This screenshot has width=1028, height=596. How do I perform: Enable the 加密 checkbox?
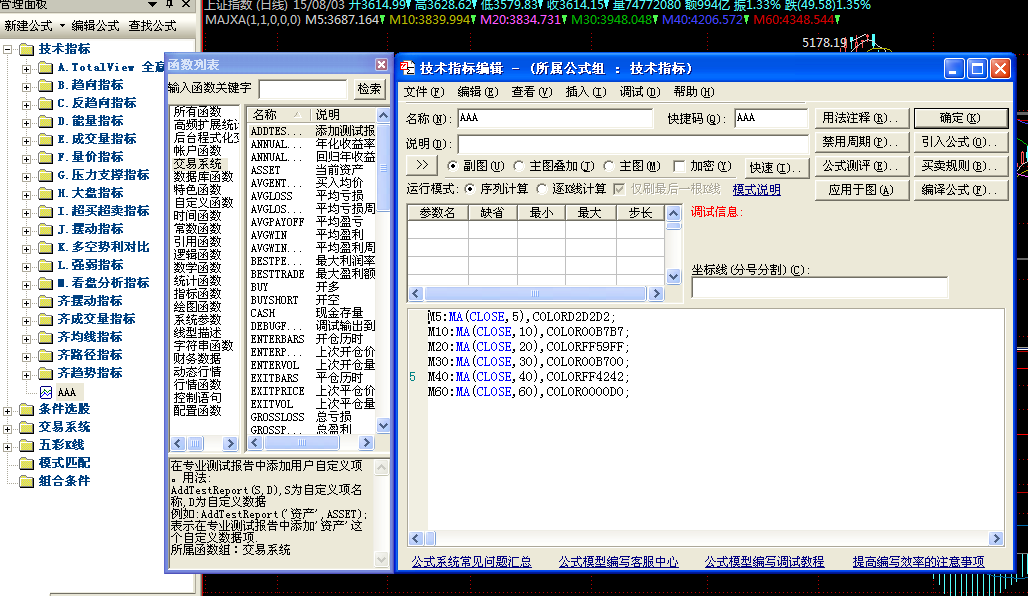(680, 166)
